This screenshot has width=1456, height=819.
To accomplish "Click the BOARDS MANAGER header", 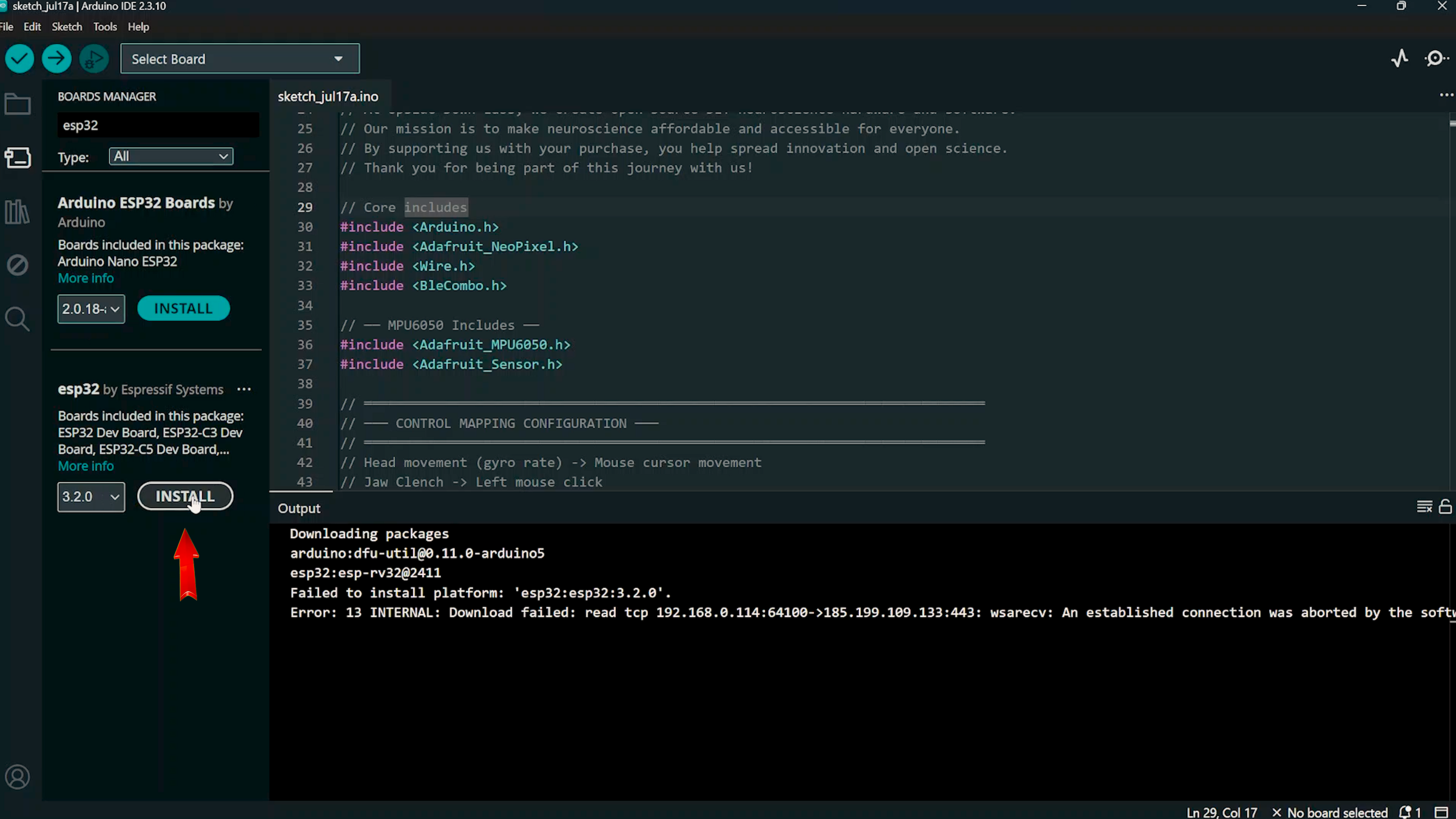I will click(107, 96).
